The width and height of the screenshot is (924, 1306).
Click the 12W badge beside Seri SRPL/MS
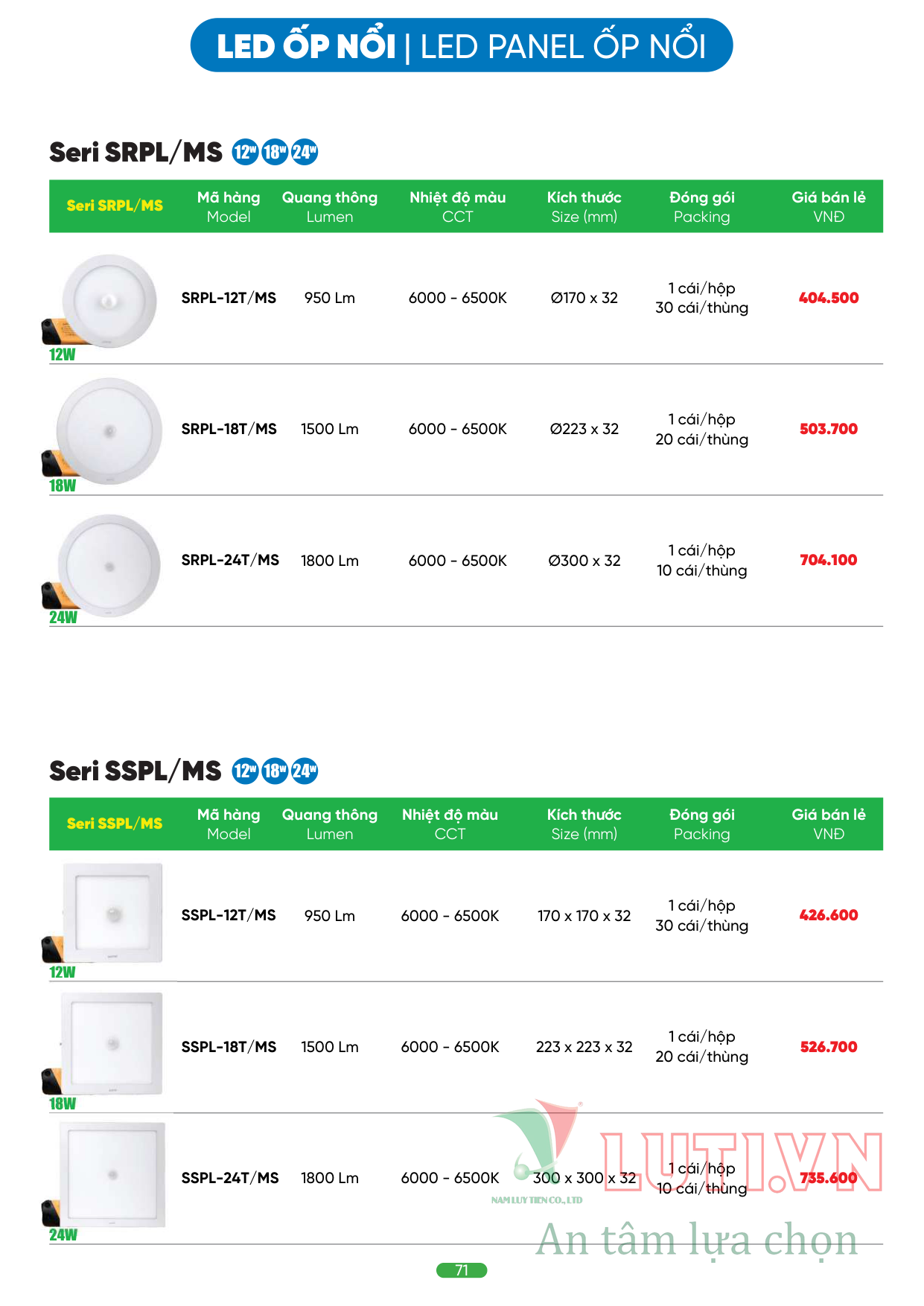click(x=245, y=152)
